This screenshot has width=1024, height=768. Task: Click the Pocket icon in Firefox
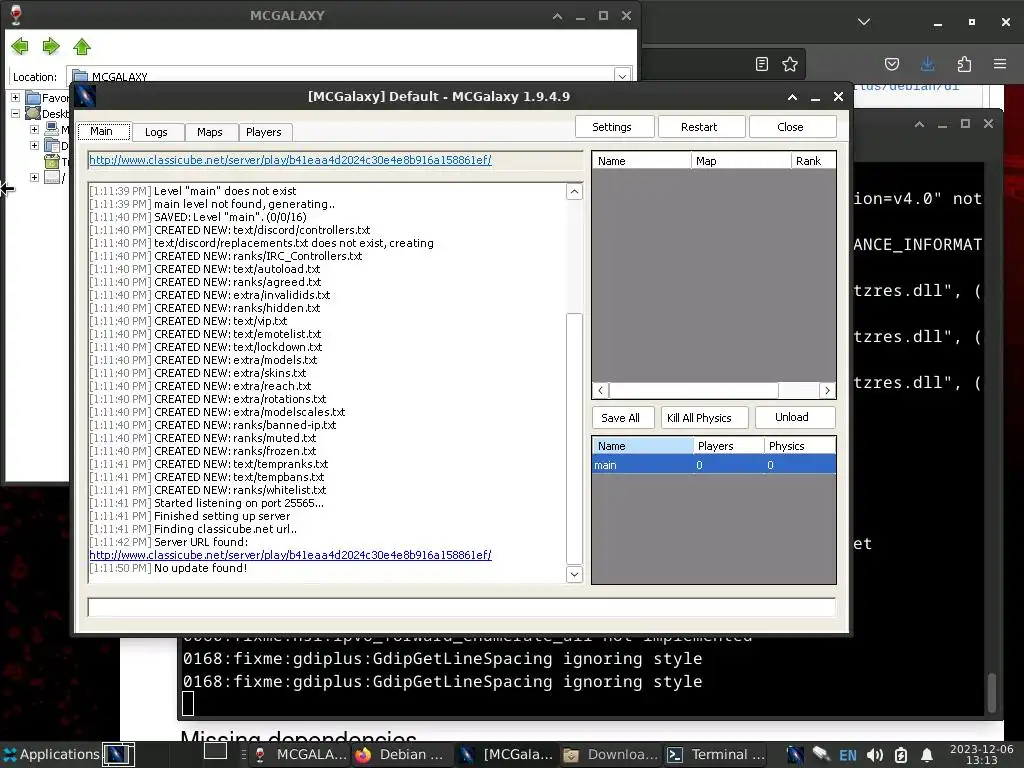891,64
